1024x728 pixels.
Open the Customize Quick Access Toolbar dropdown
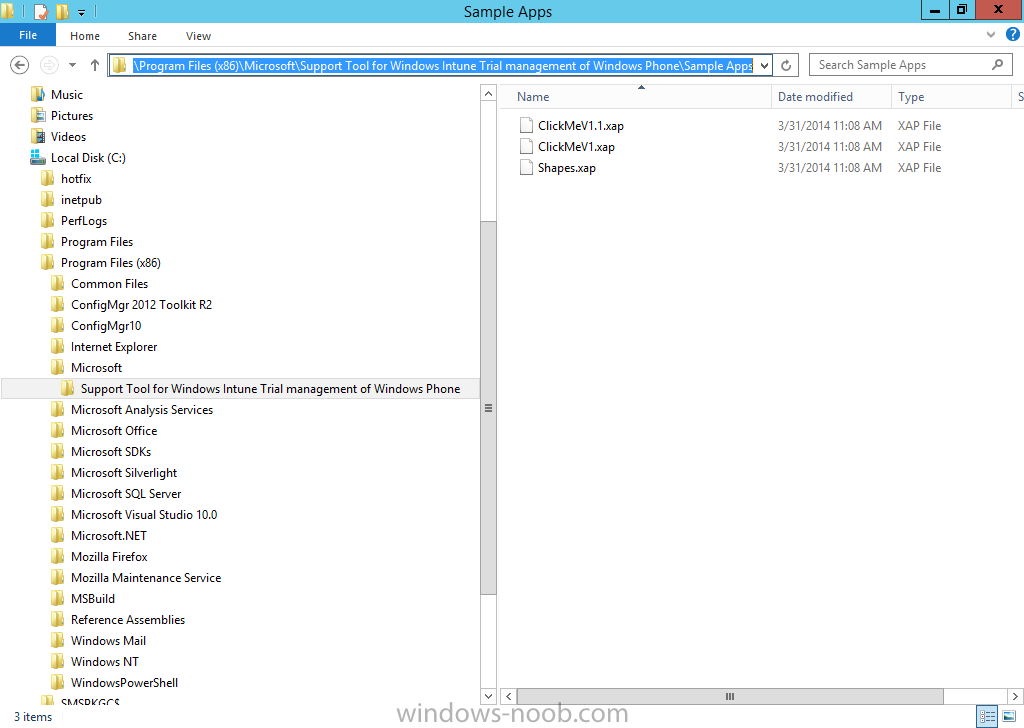82,12
